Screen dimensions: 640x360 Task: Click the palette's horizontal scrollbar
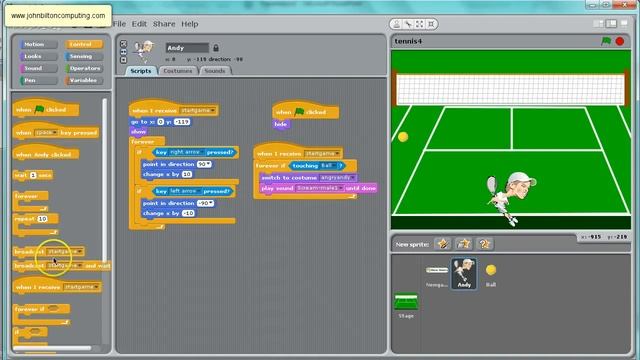point(52,348)
